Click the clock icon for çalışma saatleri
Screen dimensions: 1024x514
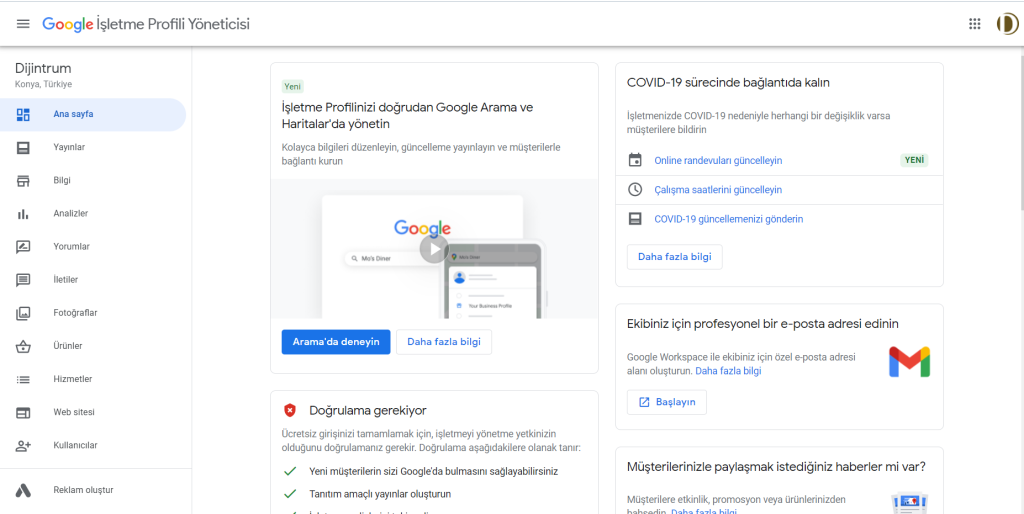coord(635,189)
